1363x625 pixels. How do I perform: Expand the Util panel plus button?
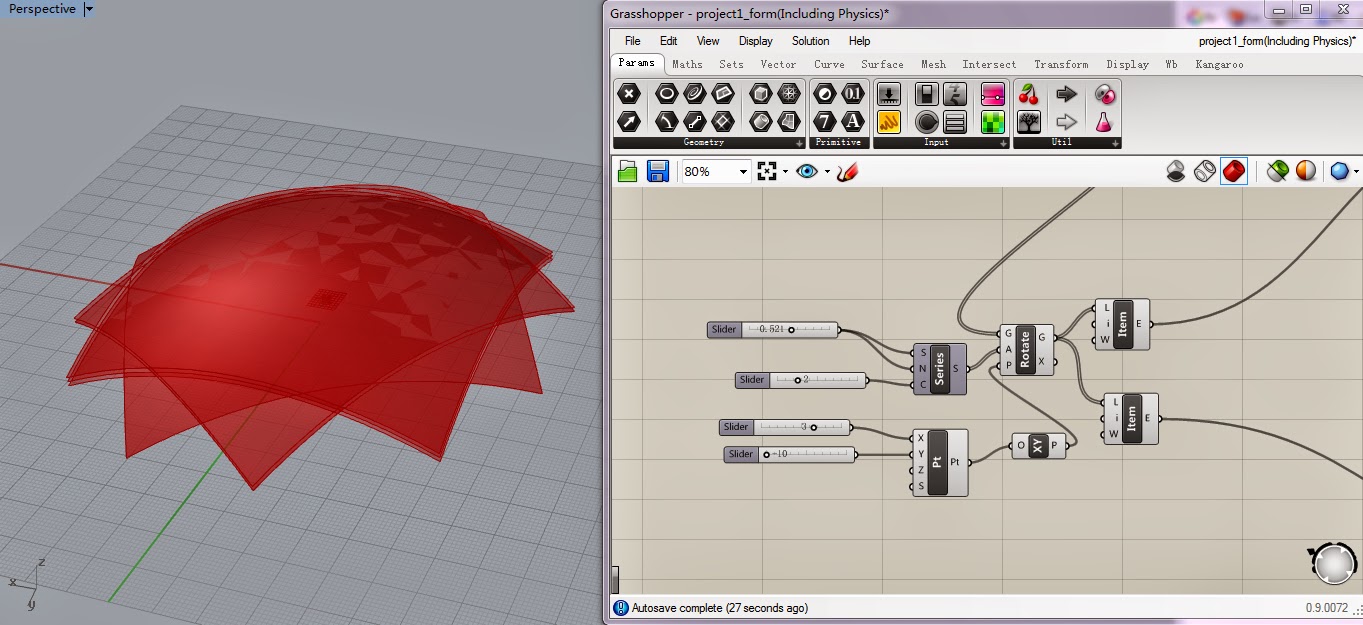[1115, 143]
